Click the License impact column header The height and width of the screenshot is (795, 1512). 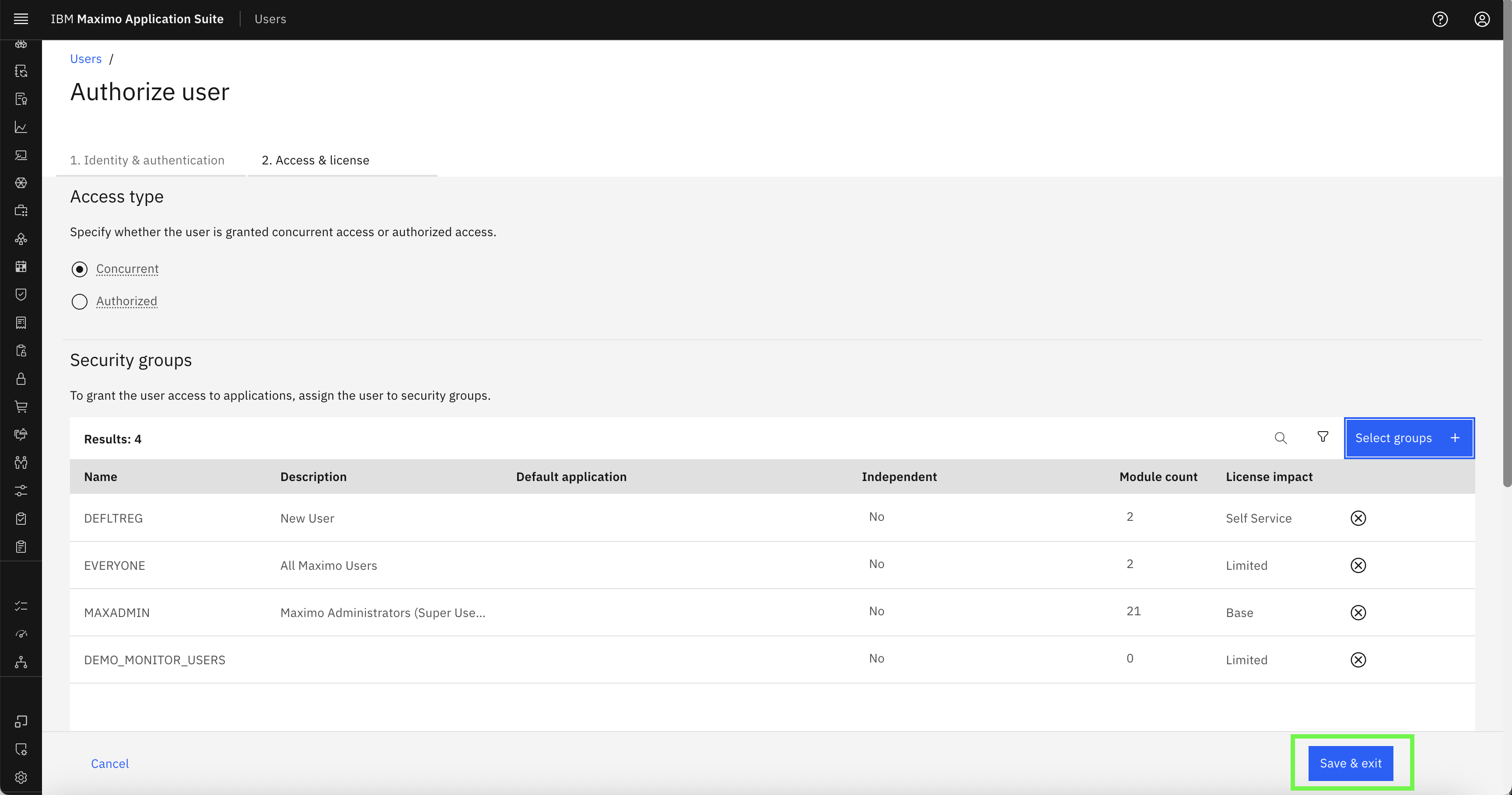coord(1269,476)
